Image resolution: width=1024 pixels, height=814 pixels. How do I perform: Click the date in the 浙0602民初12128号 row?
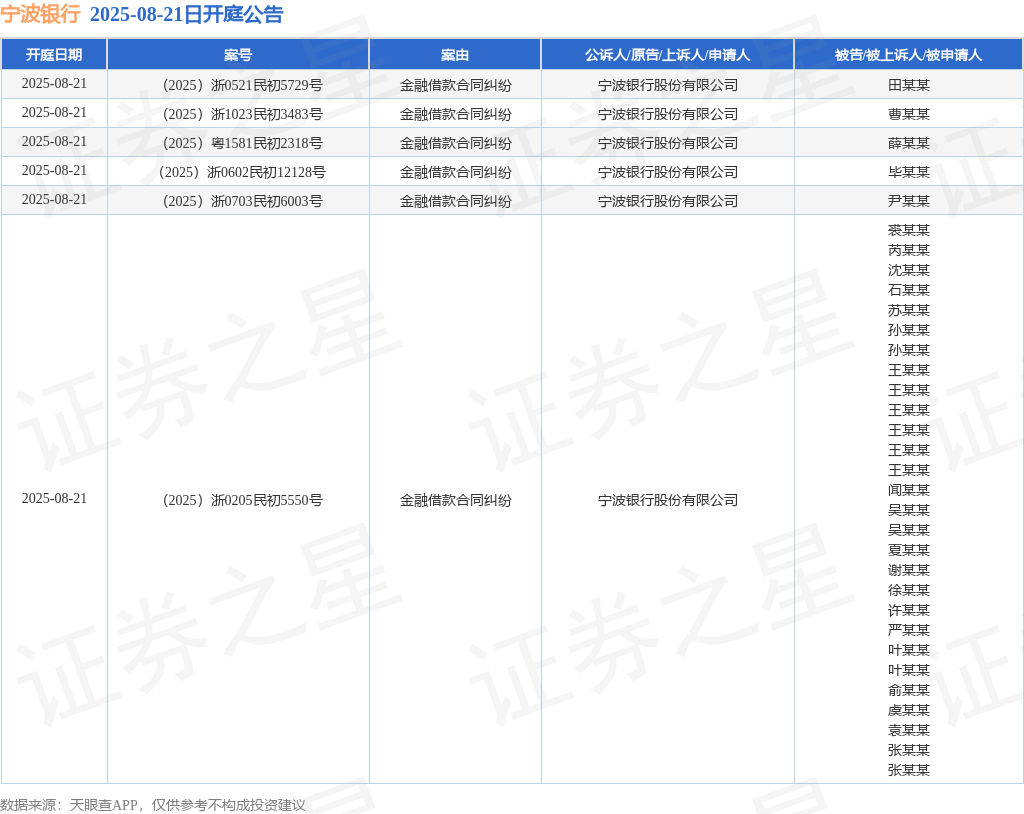pyautogui.click(x=54, y=171)
